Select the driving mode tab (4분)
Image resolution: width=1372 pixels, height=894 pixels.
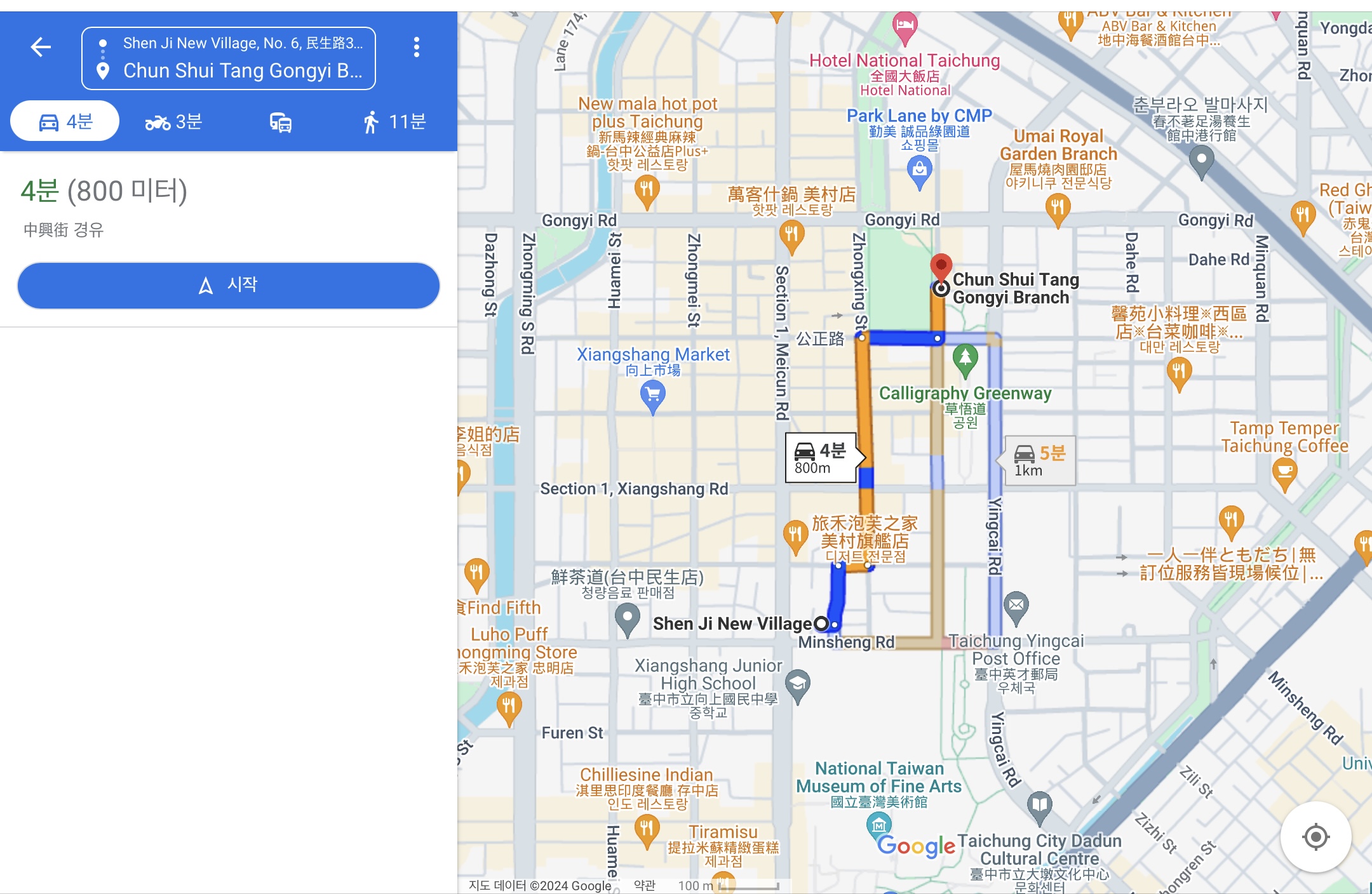click(x=65, y=121)
